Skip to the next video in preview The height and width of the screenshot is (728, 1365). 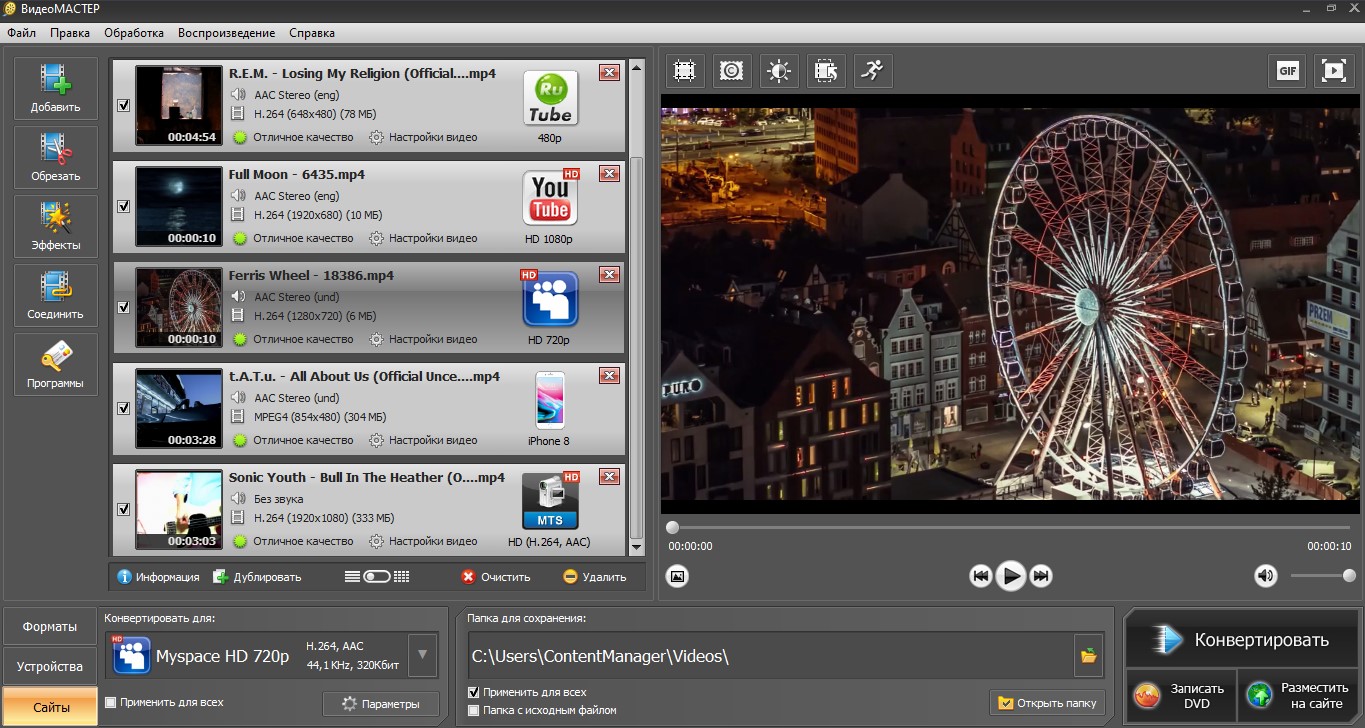click(1041, 576)
